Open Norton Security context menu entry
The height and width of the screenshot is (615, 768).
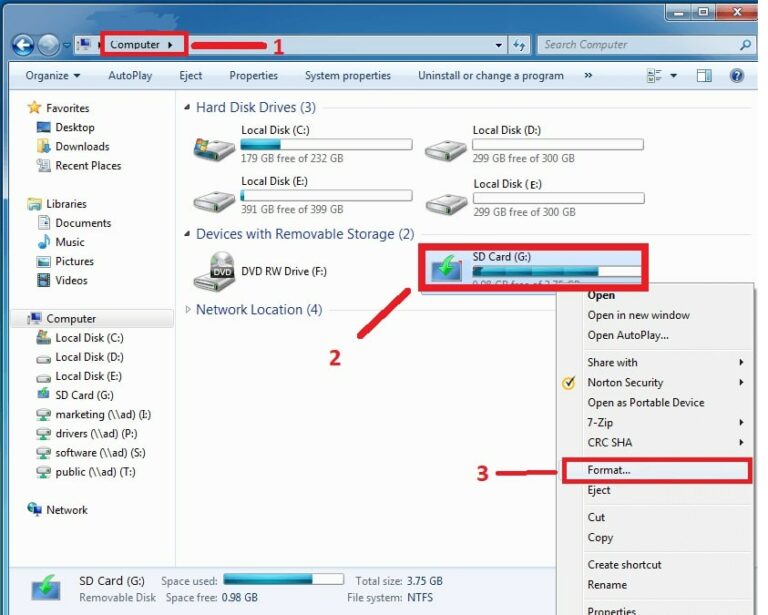(625, 382)
